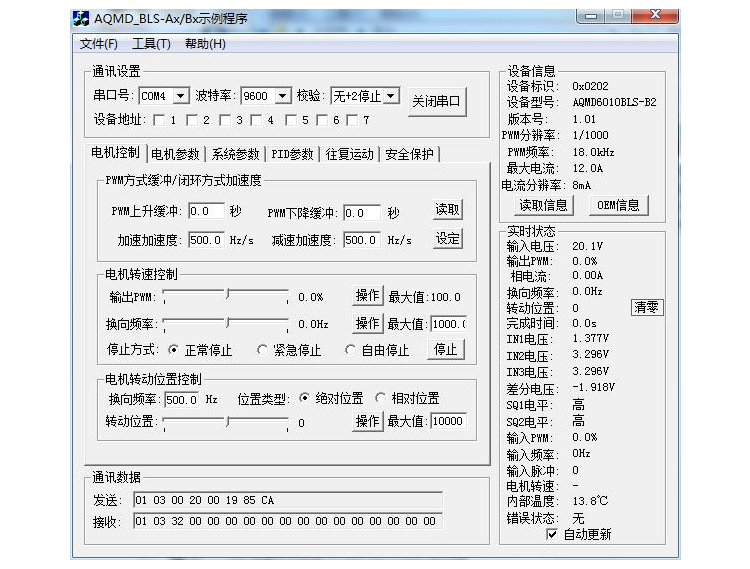Image resolution: width=750 pixels, height=569 pixels.
Task: Click the 加速加速度 input field
Action: (x=206, y=240)
